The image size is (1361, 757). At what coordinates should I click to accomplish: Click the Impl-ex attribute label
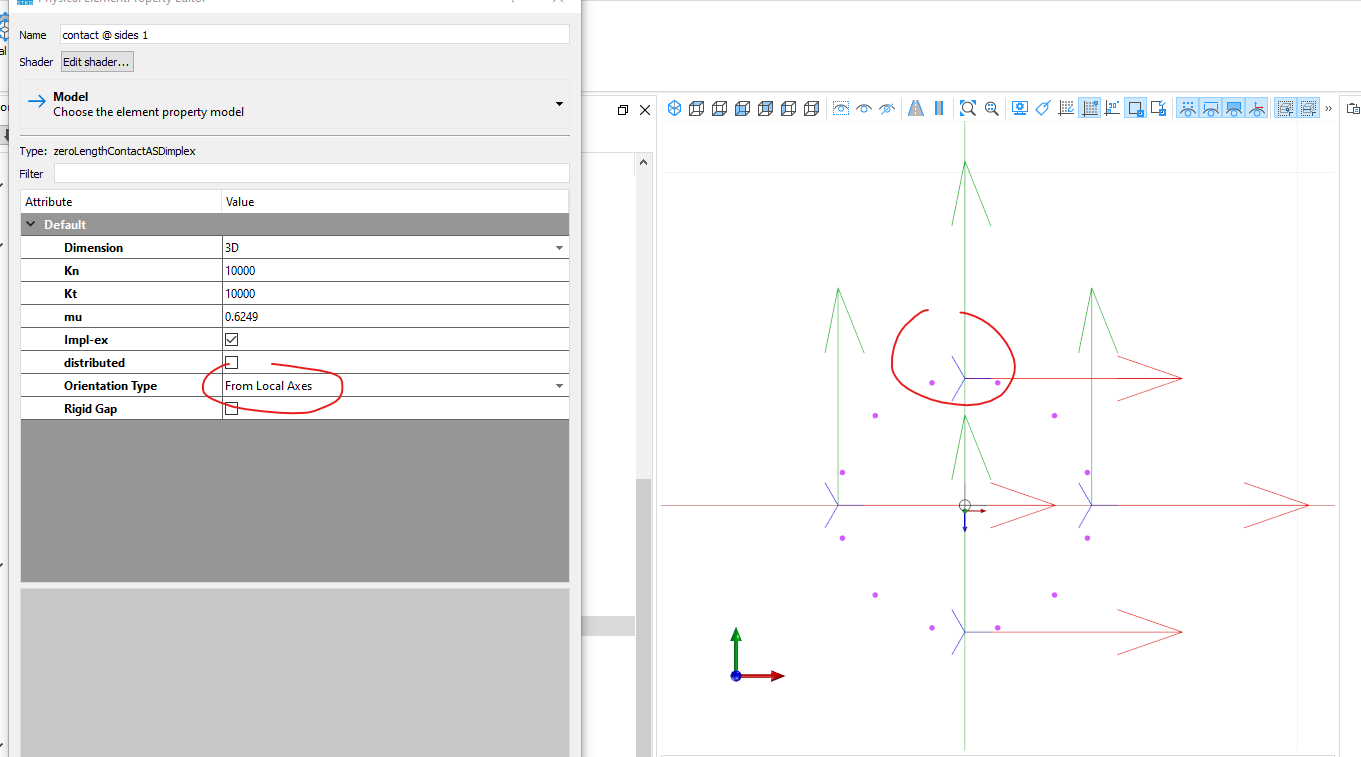[86, 340]
